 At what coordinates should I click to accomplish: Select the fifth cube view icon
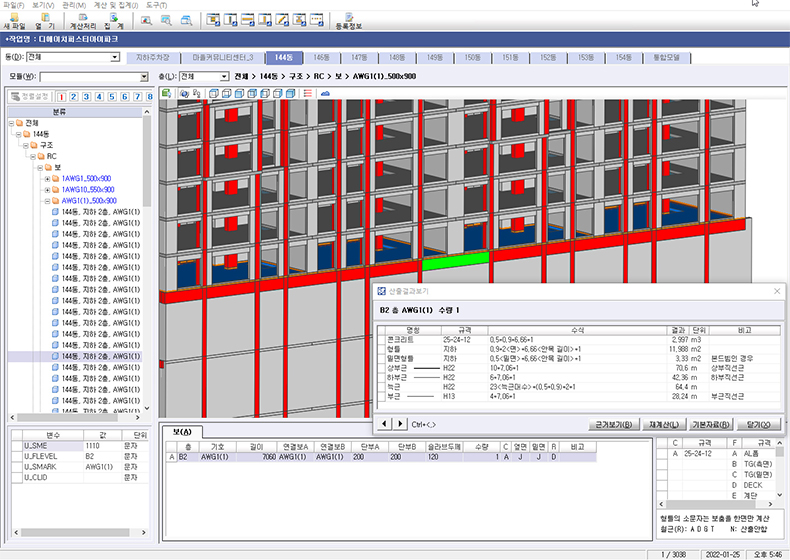(265, 93)
